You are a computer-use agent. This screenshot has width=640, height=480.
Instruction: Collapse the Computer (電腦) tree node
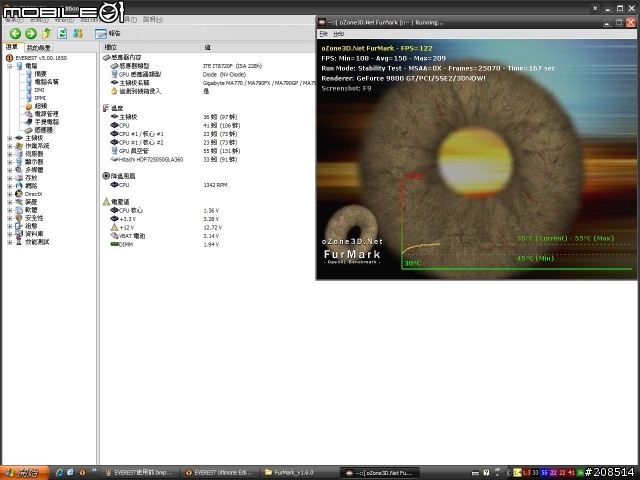pyautogui.click(x=10, y=66)
